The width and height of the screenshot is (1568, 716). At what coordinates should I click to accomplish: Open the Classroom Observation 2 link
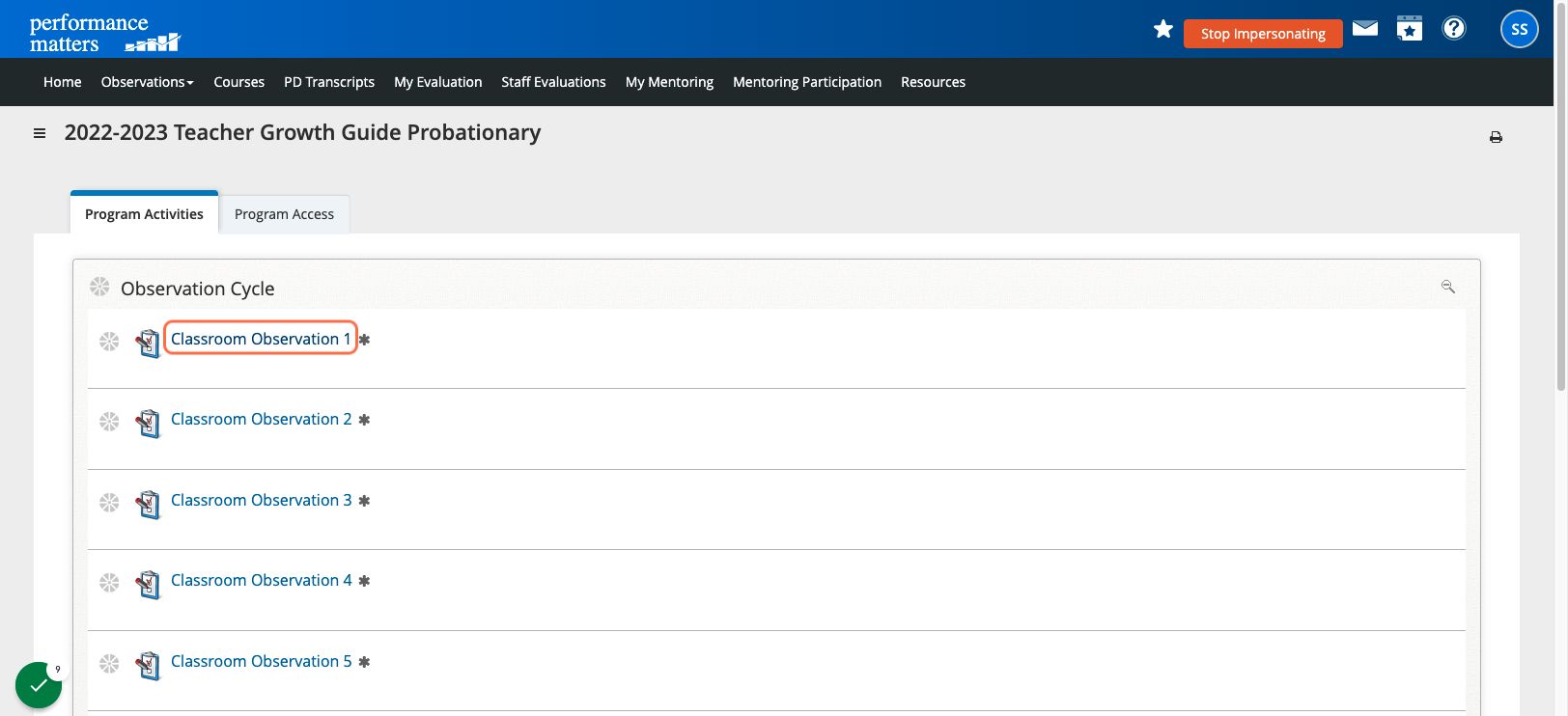tap(262, 419)
